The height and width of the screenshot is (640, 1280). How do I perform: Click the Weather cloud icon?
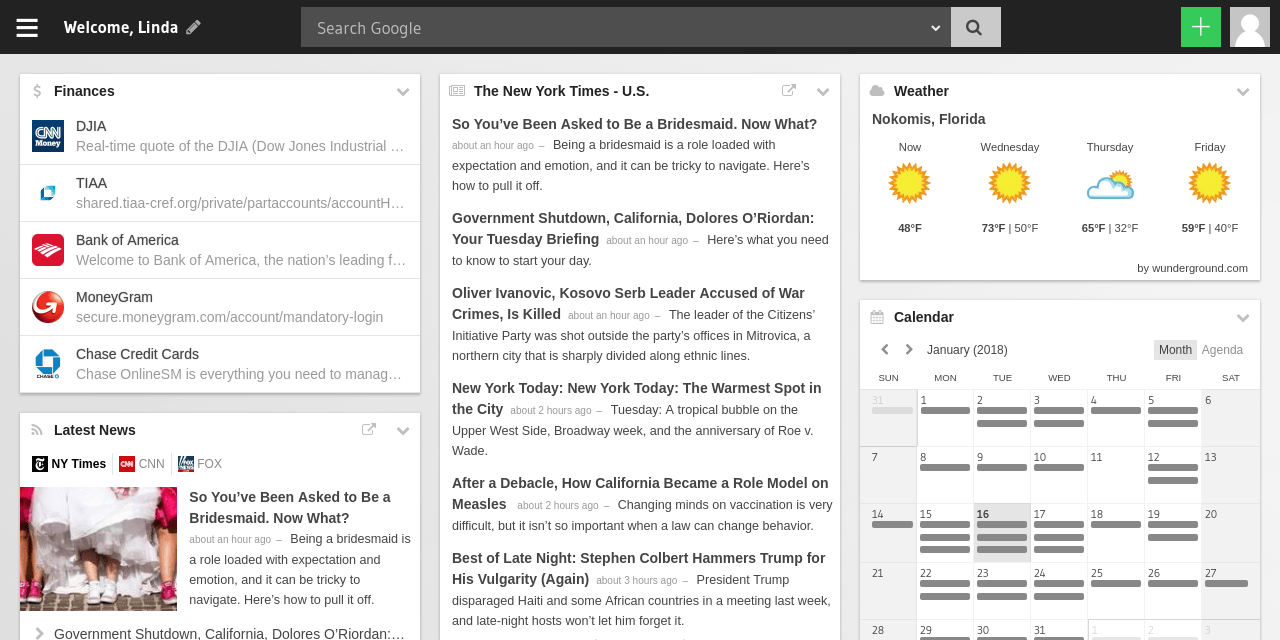click(877, 91)
